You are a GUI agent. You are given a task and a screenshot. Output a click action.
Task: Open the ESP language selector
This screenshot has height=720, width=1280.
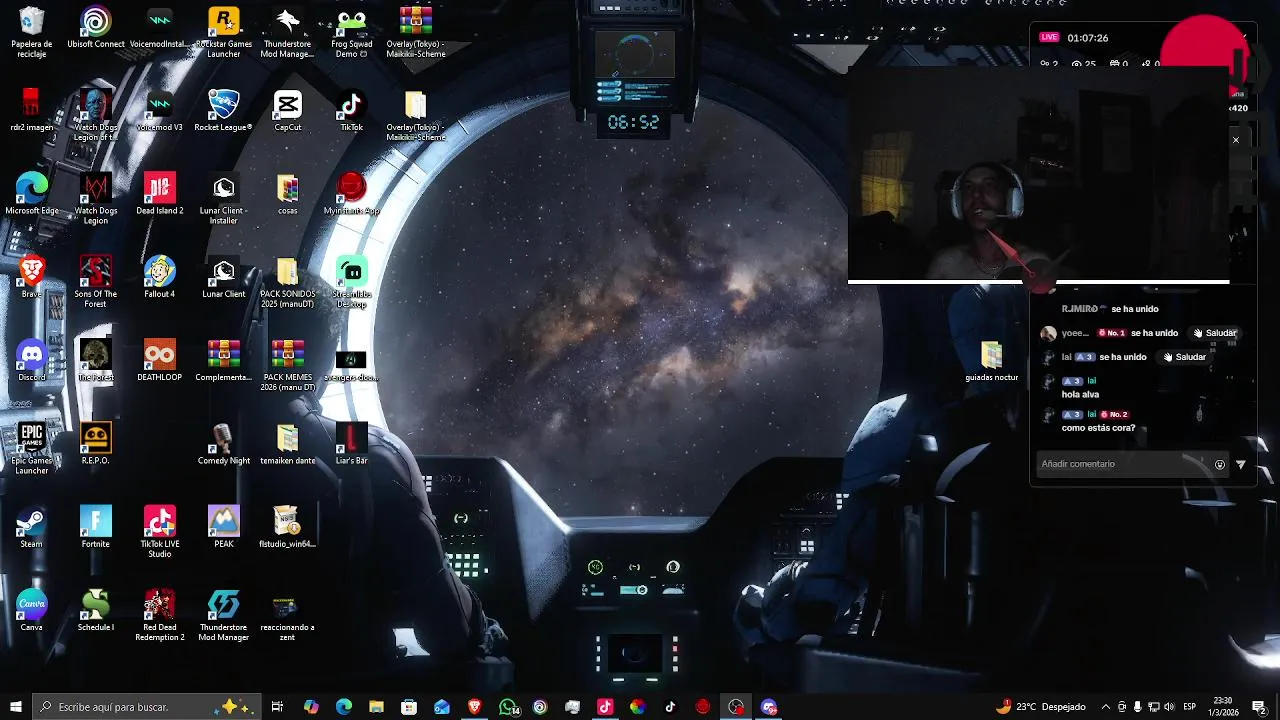[x=1190, y=707]
